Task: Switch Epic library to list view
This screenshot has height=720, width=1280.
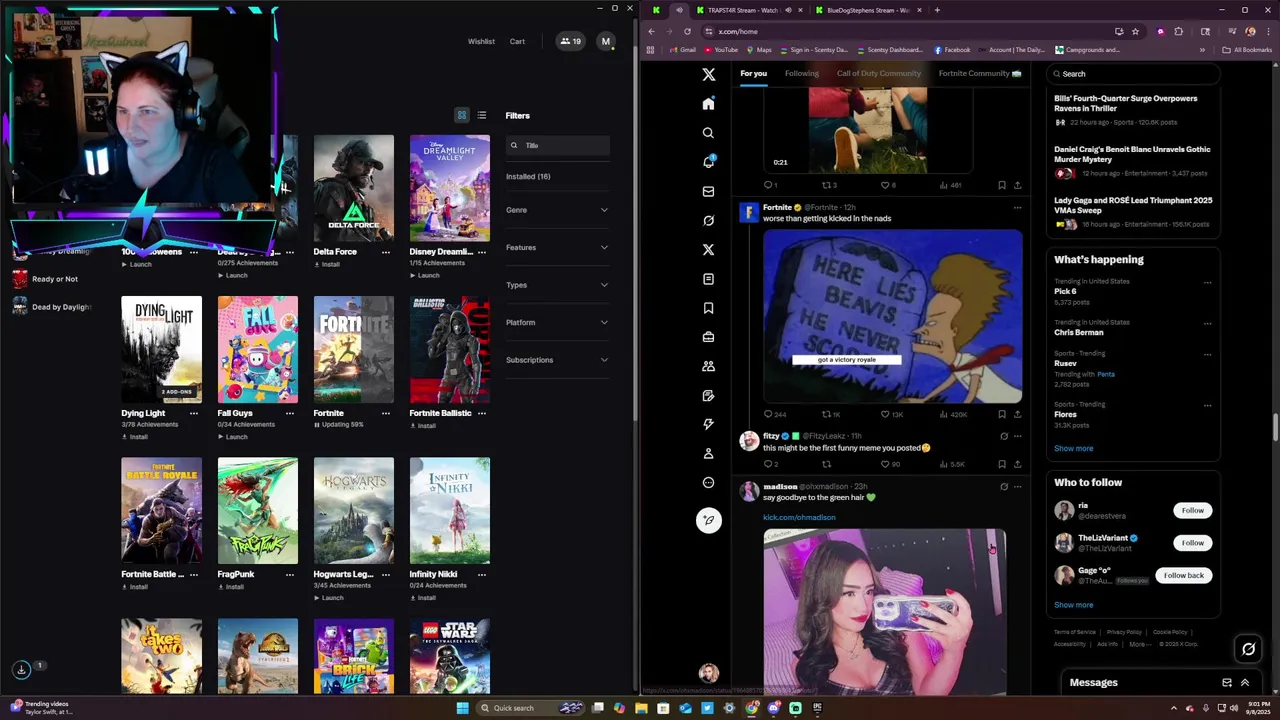Action: point(482,115)
